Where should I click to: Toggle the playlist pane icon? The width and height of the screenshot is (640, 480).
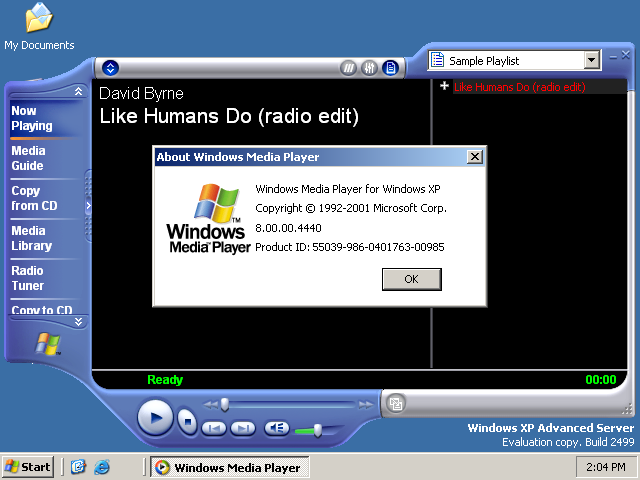[x=390, y=68]
